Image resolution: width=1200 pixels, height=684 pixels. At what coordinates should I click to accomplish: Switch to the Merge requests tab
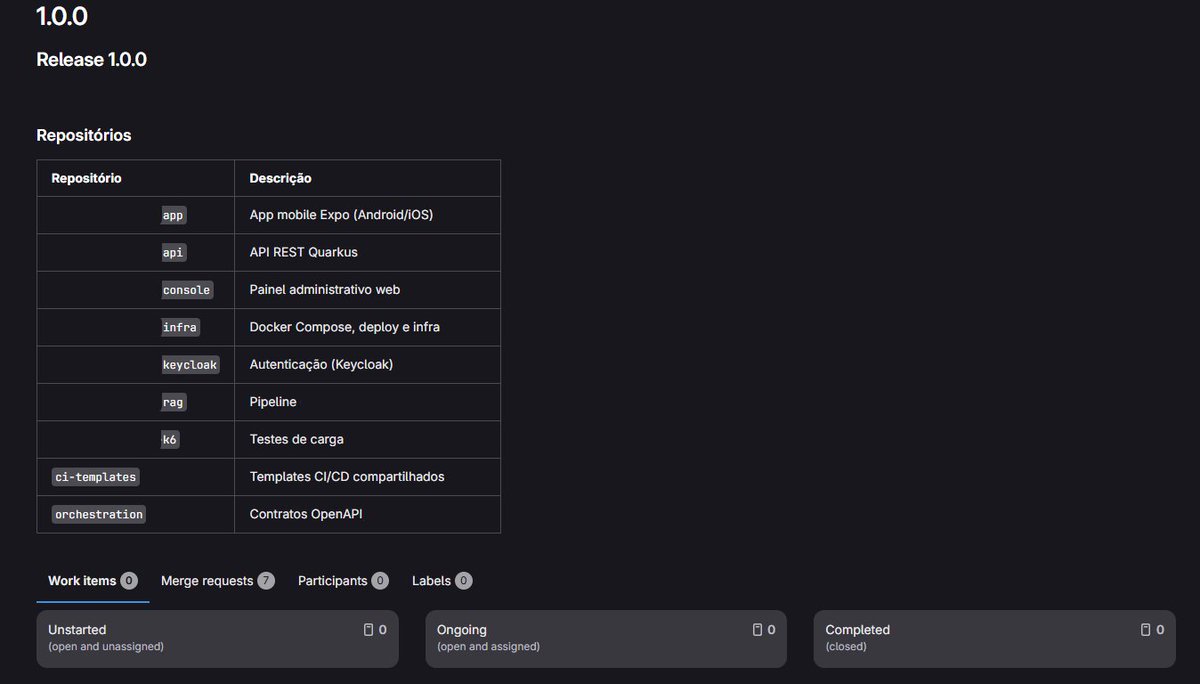point(217,581)
